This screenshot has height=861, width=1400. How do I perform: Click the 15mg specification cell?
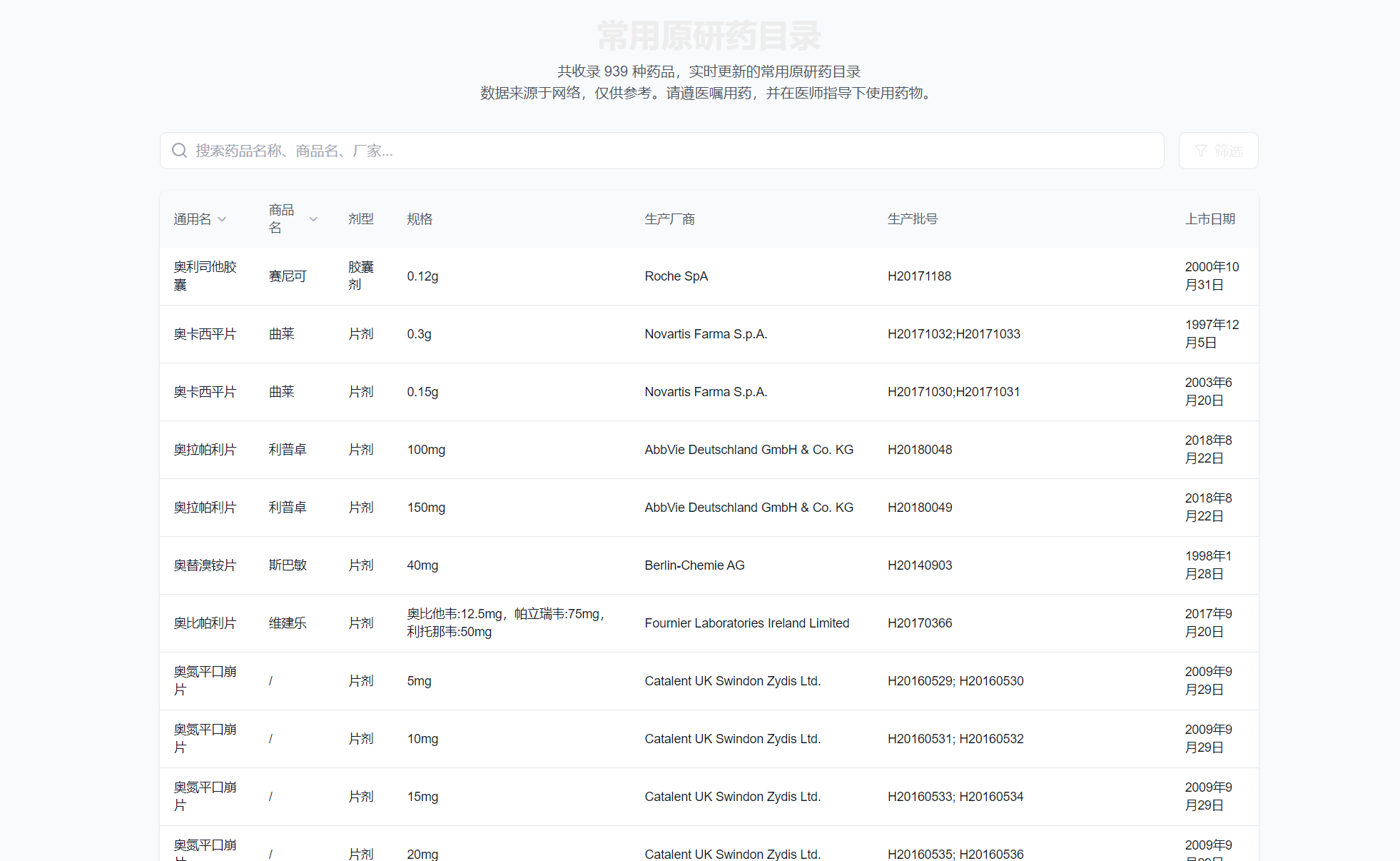coord(422,797)
